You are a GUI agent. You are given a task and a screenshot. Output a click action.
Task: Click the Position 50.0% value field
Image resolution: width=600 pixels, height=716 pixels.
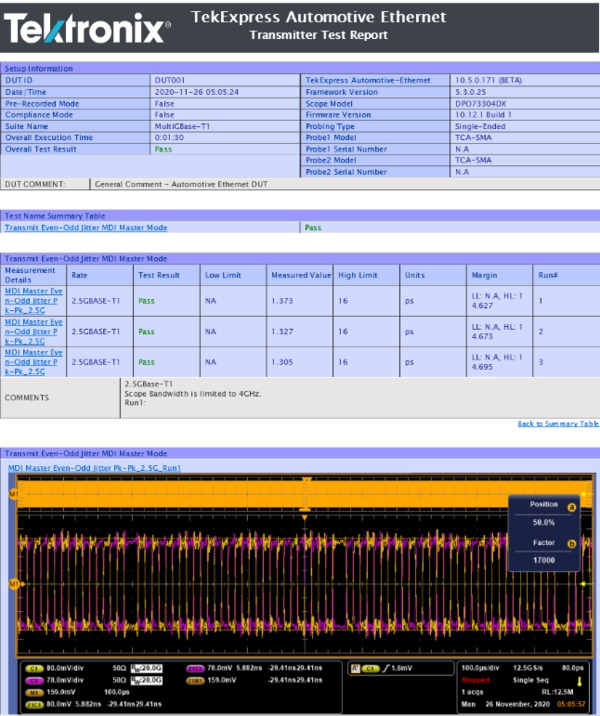point(543,522)
